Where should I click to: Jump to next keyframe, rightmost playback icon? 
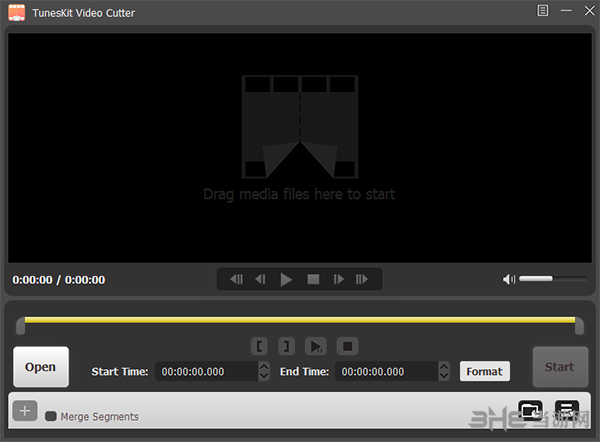pyautogui.click(x=363, y=280)
